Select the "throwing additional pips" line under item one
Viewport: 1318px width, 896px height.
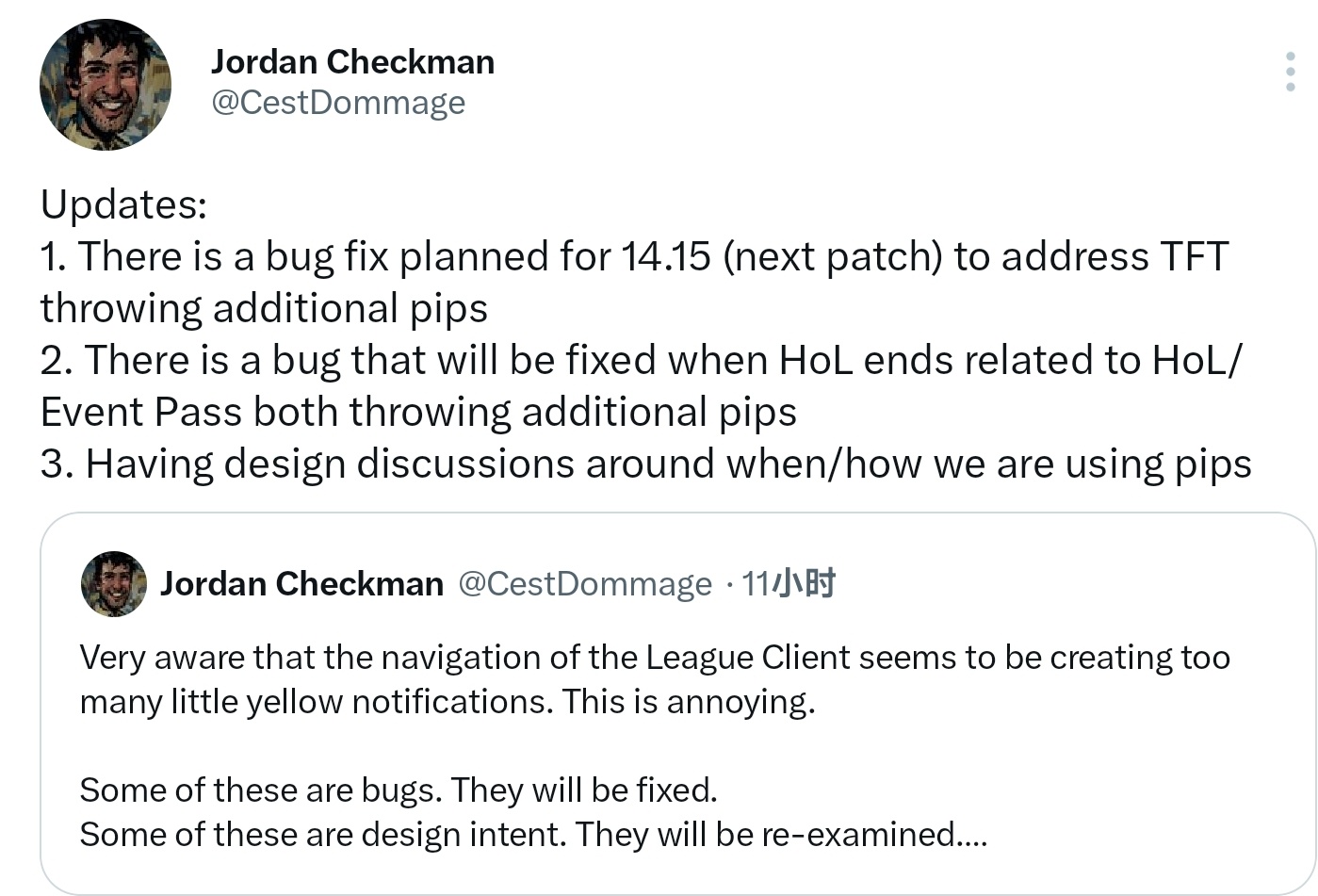(264, 309)
